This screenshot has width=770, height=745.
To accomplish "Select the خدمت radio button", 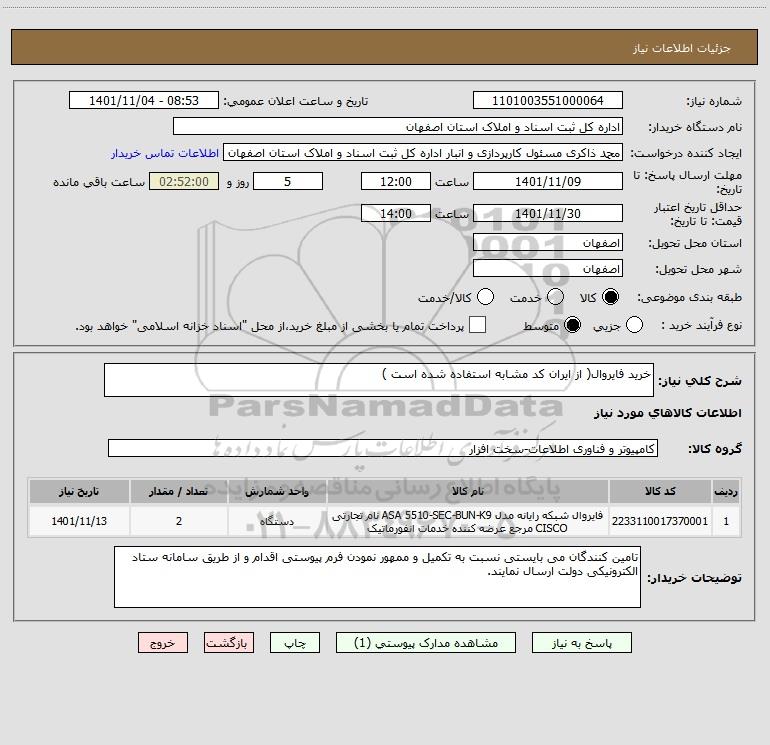I will pyautogui.click(x=555, y=297).
